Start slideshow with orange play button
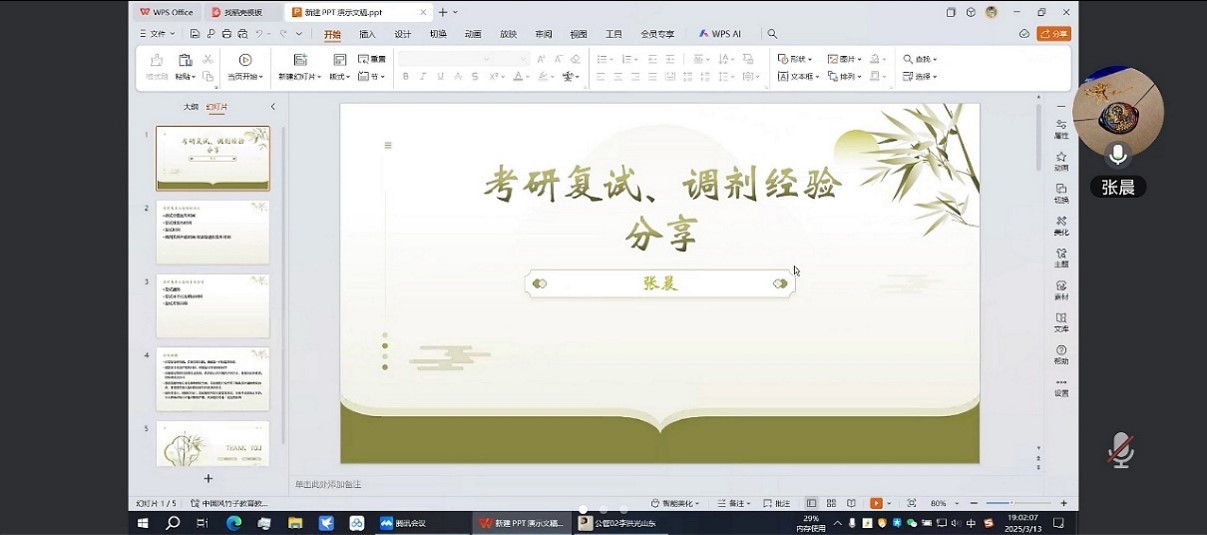Screen dimensions: 1207x535 (x=876, y=503)
